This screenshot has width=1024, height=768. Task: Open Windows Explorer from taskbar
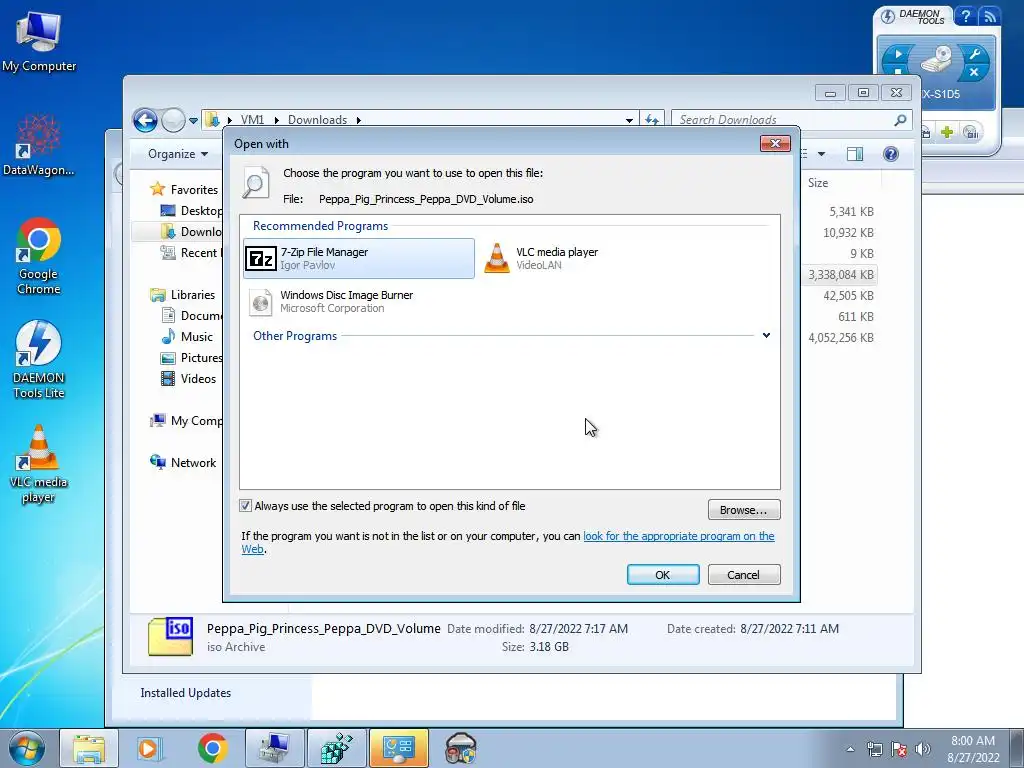89,748
